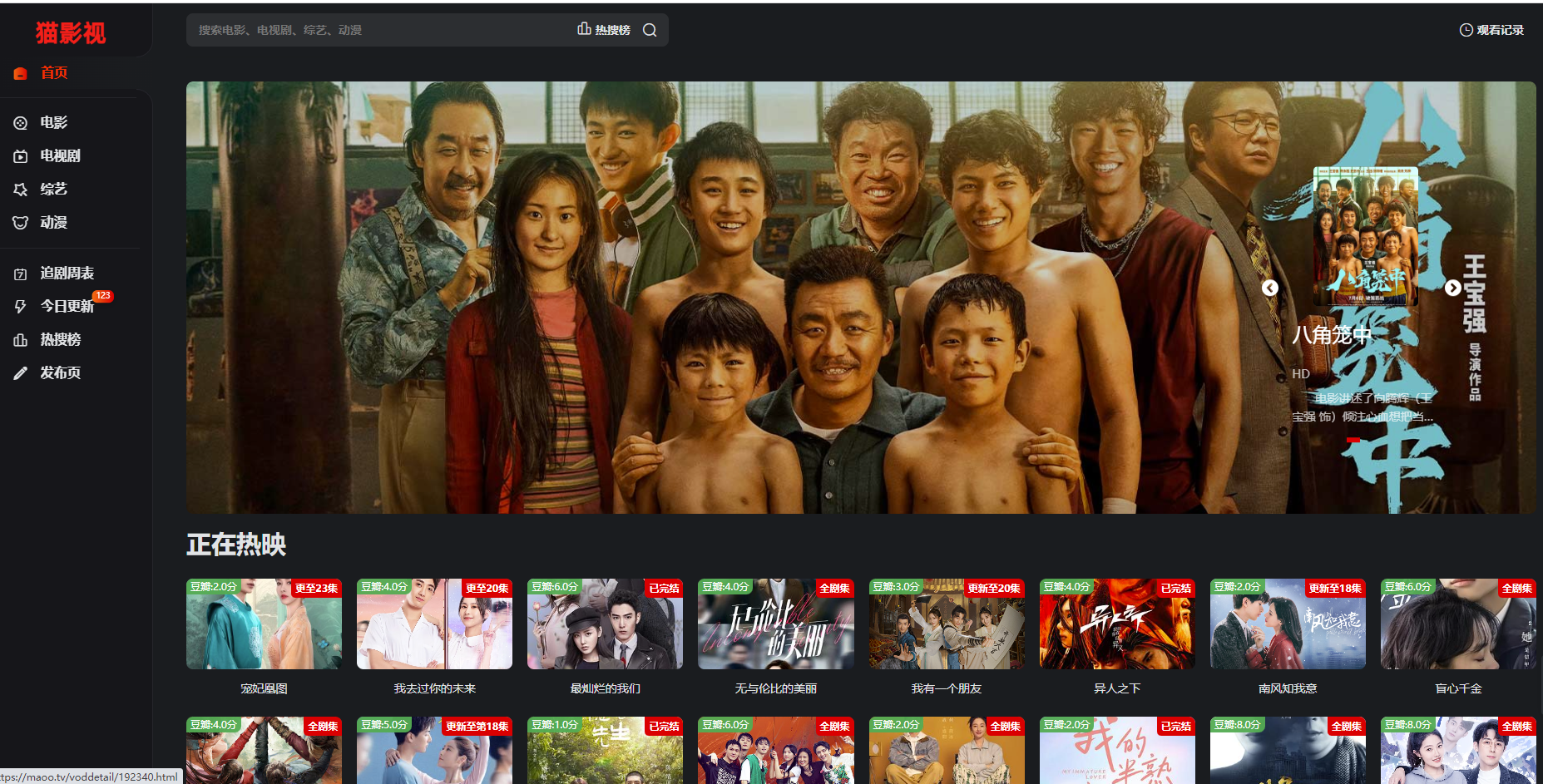Screen dimensions: 1543x784
Task: Open 热搜榜 in the sidebar
Action: [x=60, y=340]
